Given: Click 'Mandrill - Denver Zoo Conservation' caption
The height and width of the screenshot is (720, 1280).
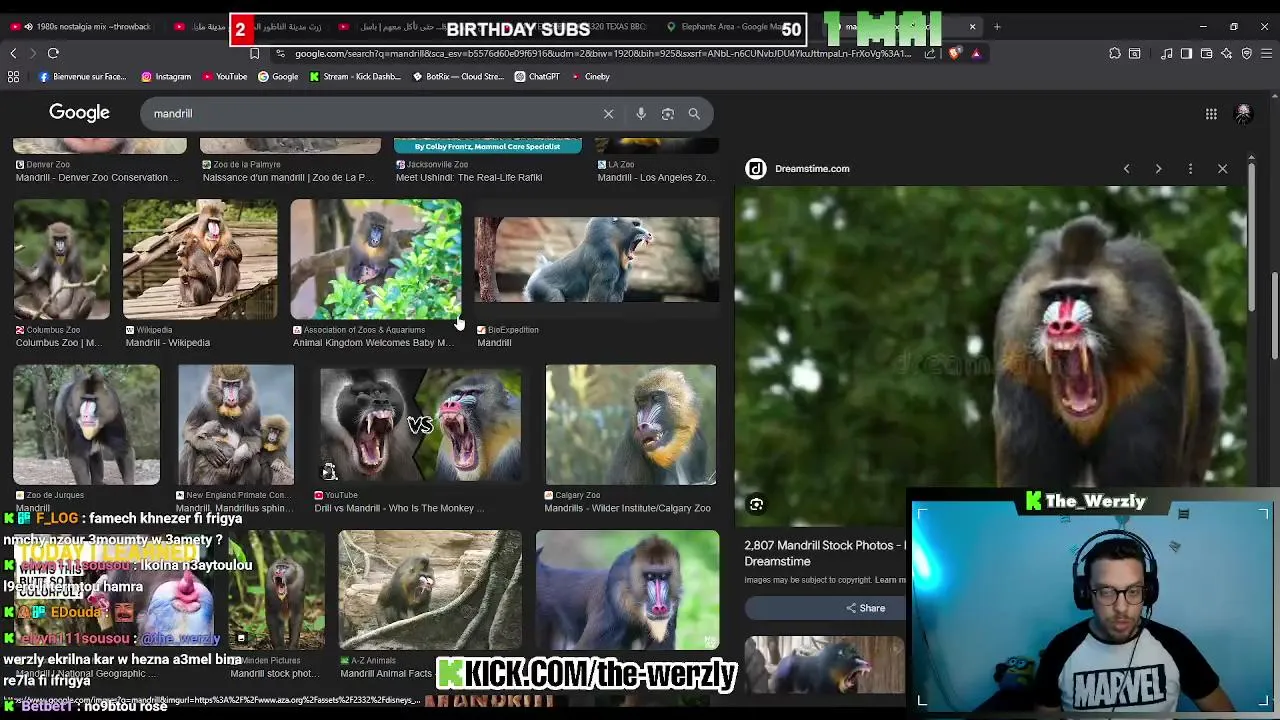Looking at the screenshot, I should pos(98,178).
